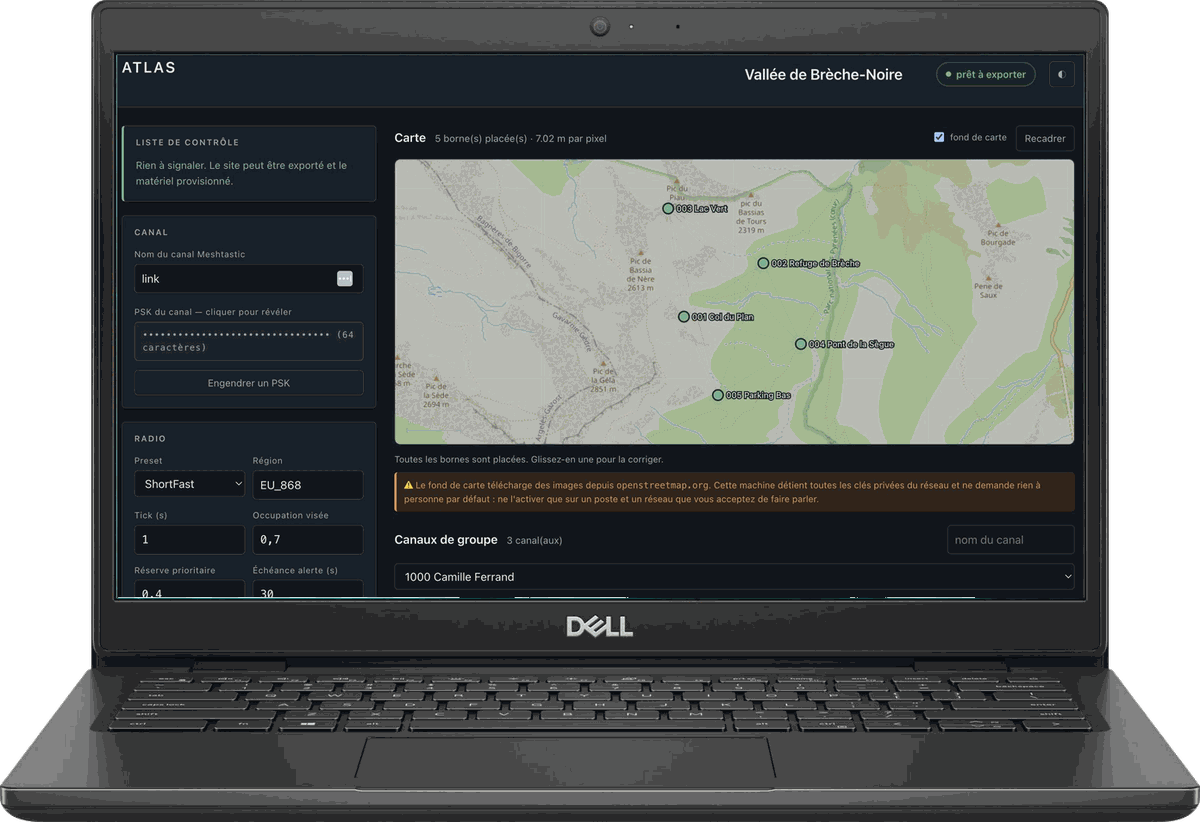Click the Échéance alerte (s) field
The width and height of the screenshot is (1200, 822).
click(x=308, y=590)
